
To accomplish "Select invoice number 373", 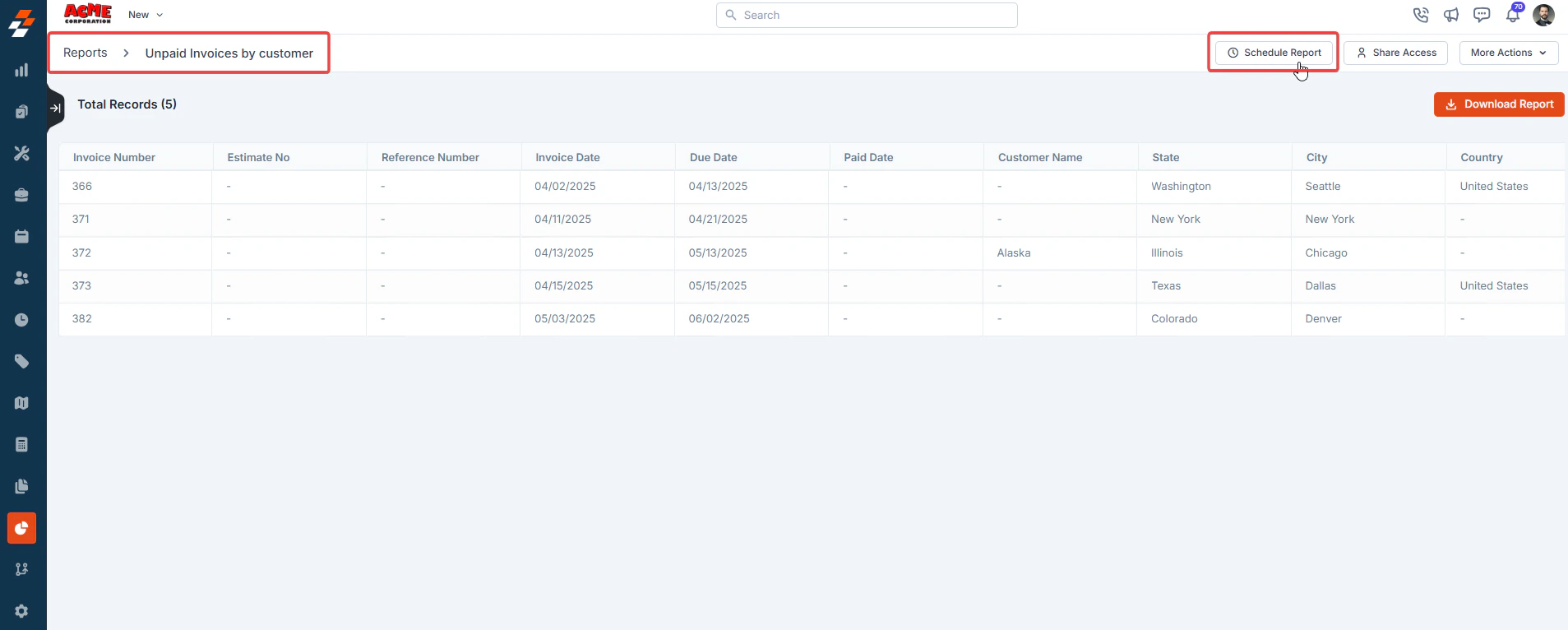I will tap(81, 286).
